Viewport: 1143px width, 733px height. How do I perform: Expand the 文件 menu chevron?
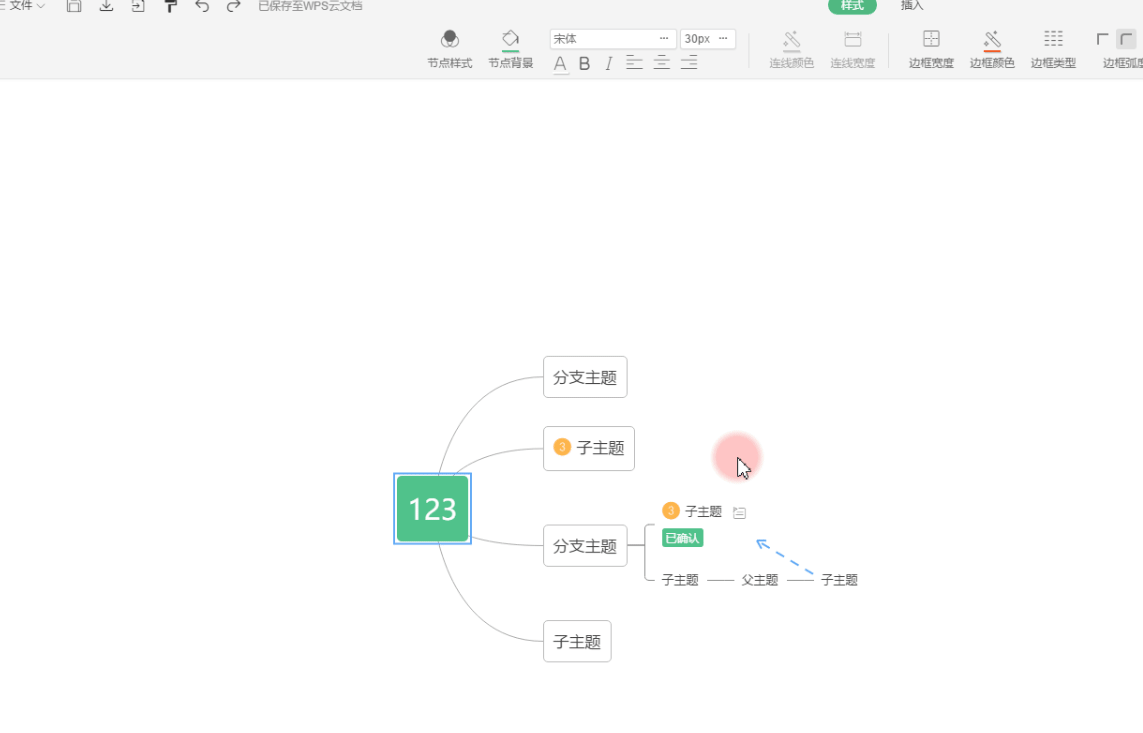tap(41, 5)
